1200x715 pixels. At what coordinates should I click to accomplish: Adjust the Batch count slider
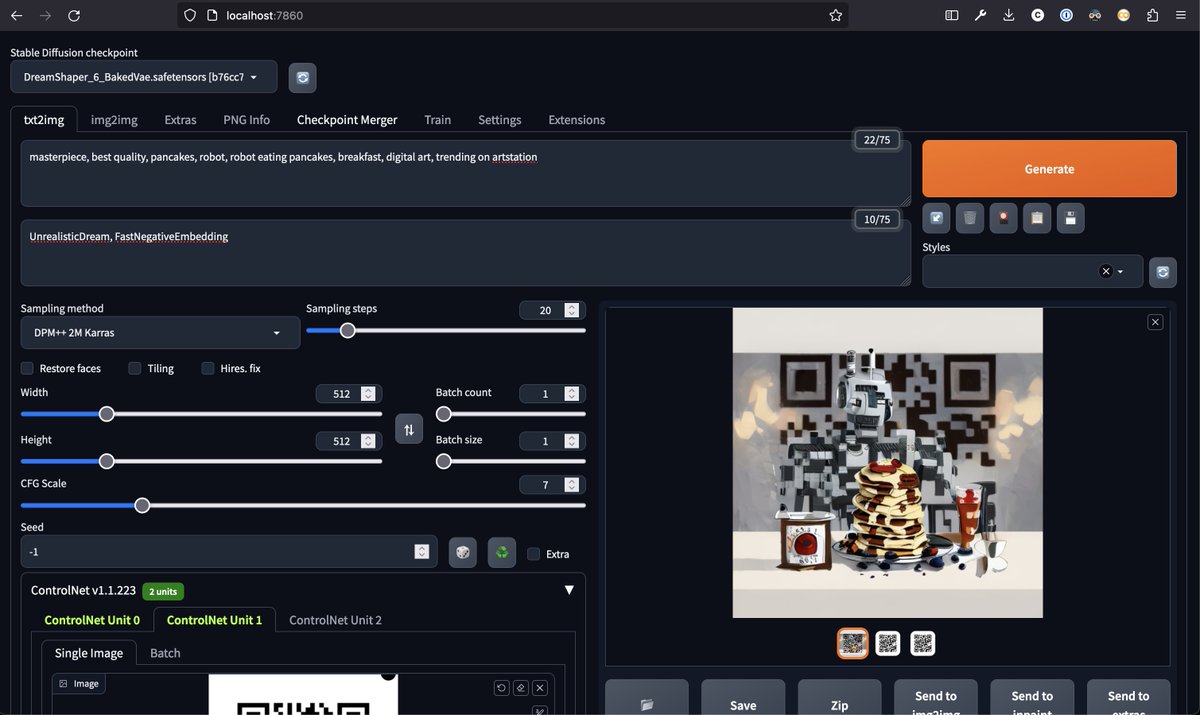[x=511, y=414]
